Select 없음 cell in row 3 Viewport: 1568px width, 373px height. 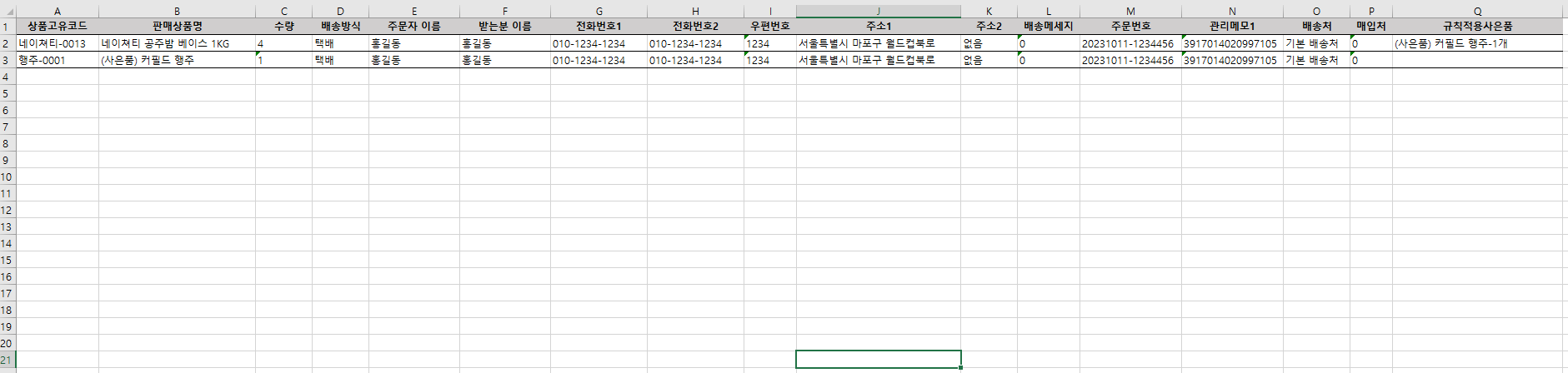click(x=989, y=60)
